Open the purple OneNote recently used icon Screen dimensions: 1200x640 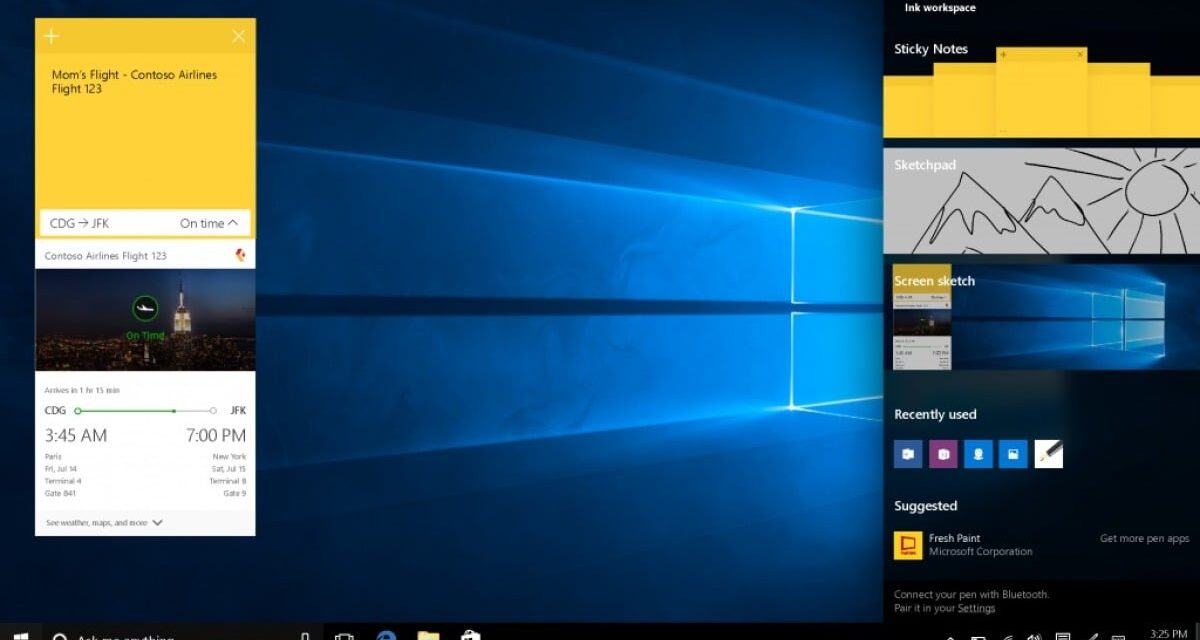[943, 454]
